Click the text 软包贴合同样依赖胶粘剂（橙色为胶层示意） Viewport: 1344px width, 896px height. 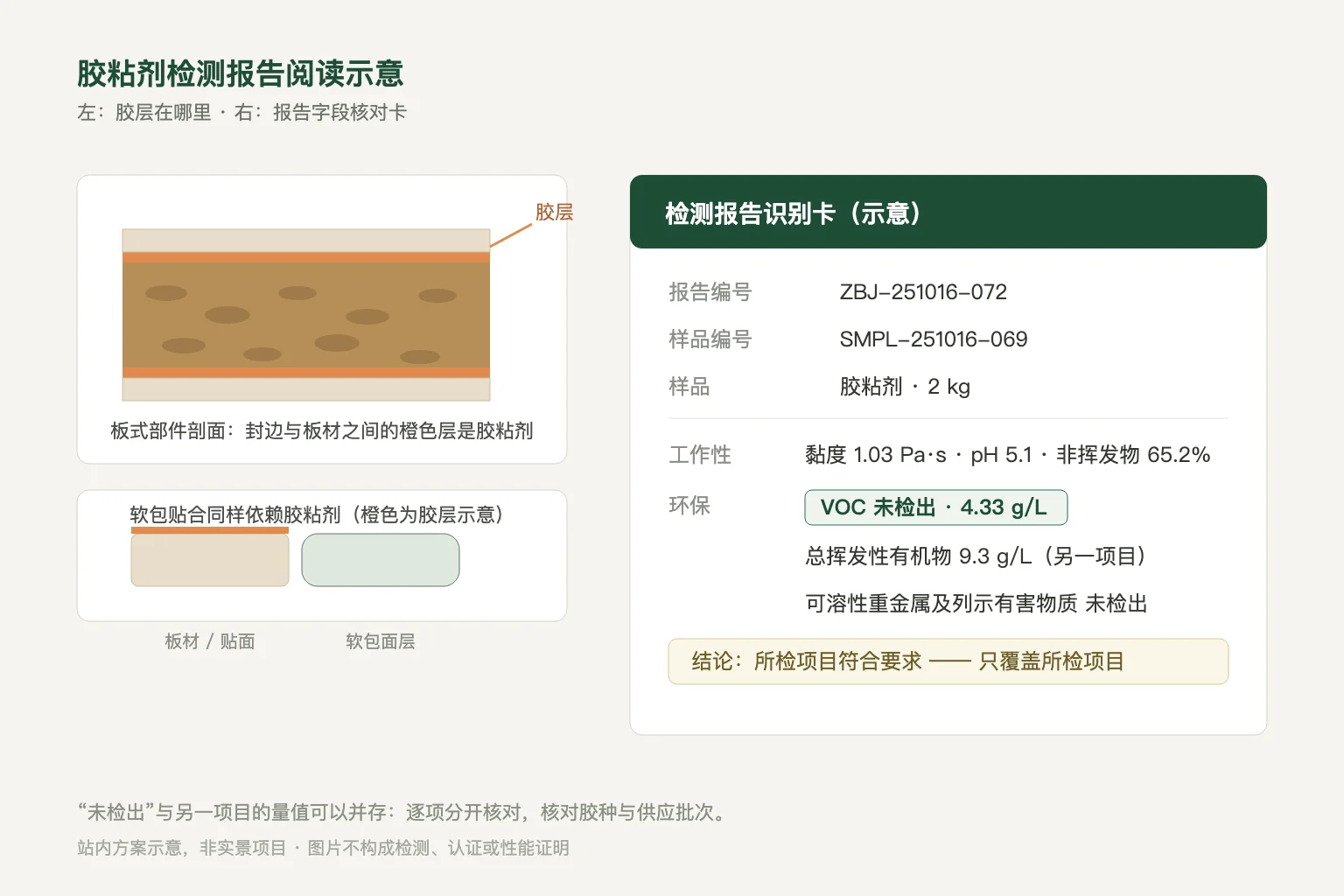[317, 514]
